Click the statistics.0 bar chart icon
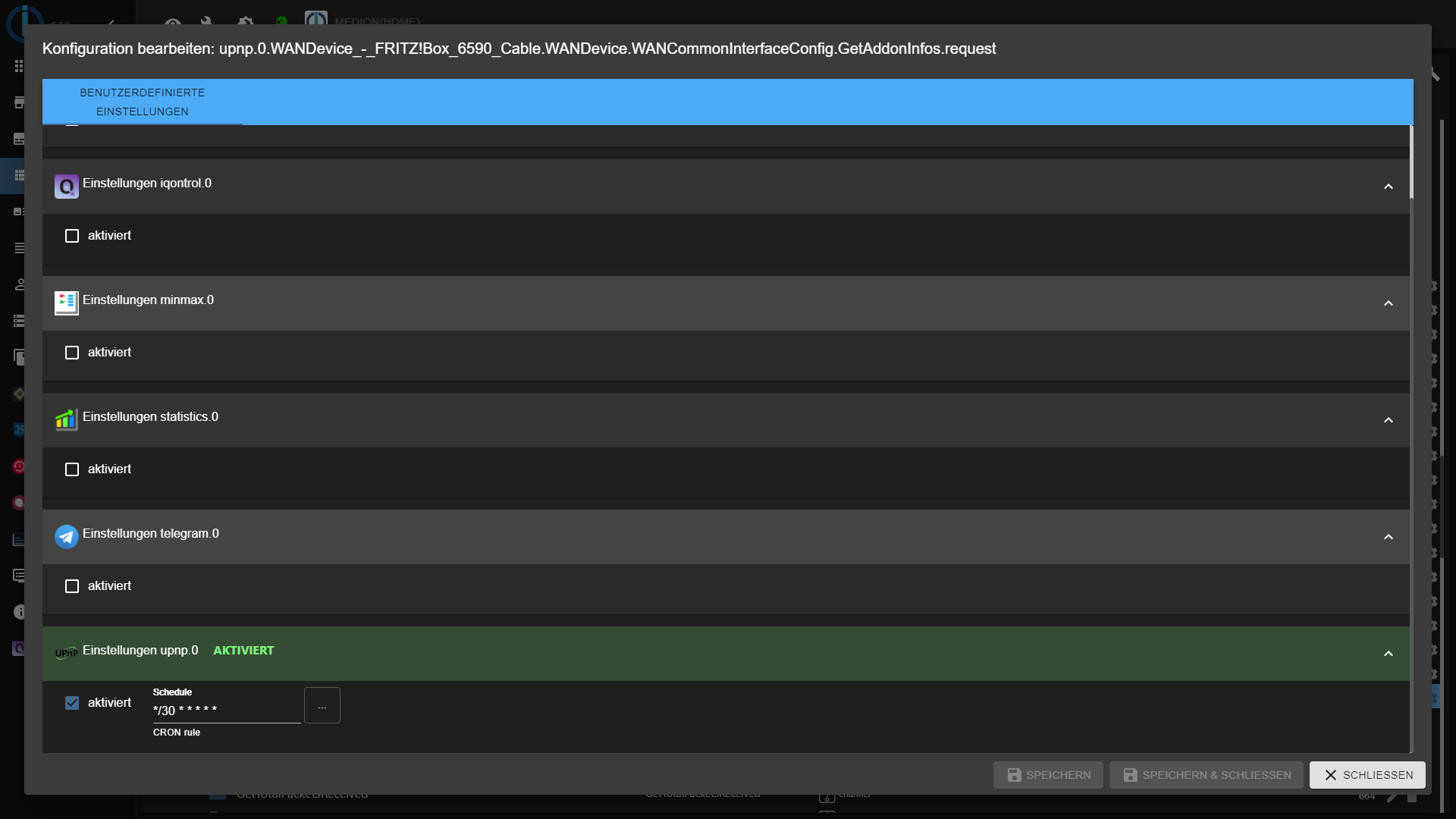 (x=66, y=419)
